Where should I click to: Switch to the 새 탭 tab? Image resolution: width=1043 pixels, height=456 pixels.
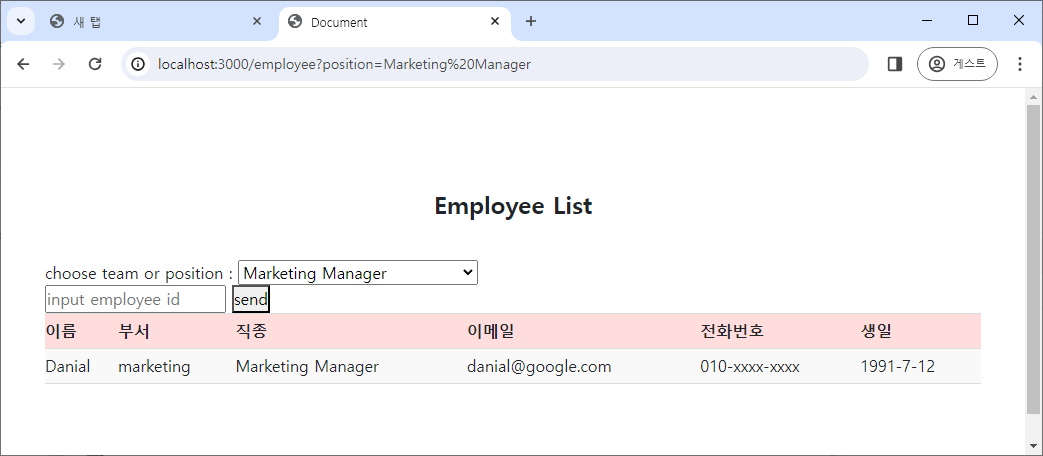click(157, 22)
